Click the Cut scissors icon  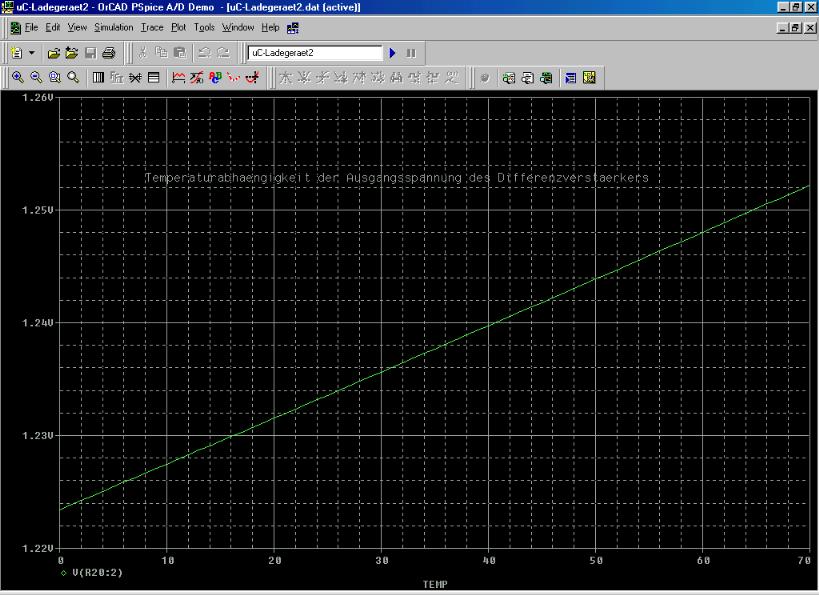tap(143, 53)
